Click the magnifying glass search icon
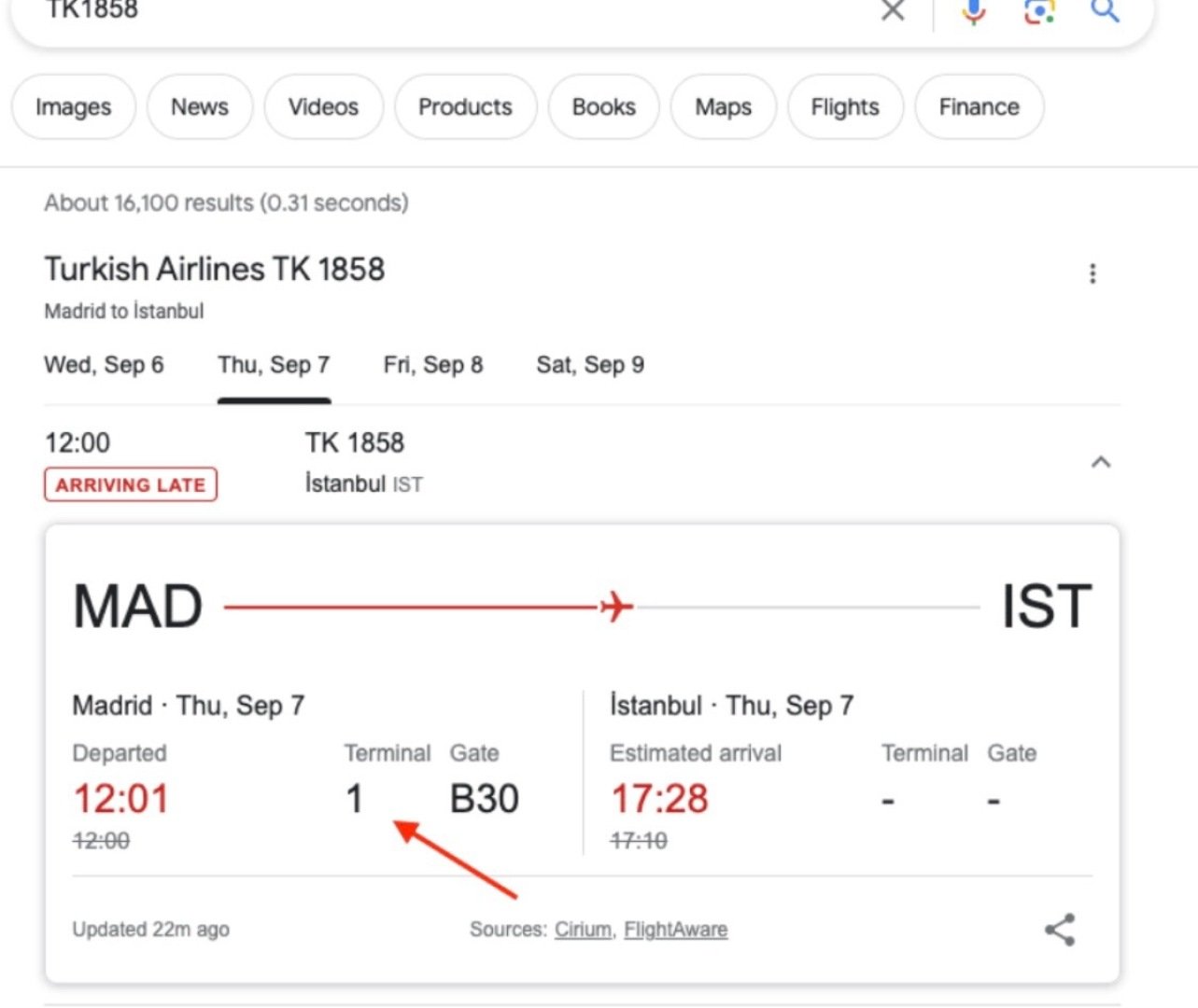This screenshot has height=1008, width=1198. pos(1105,10)
